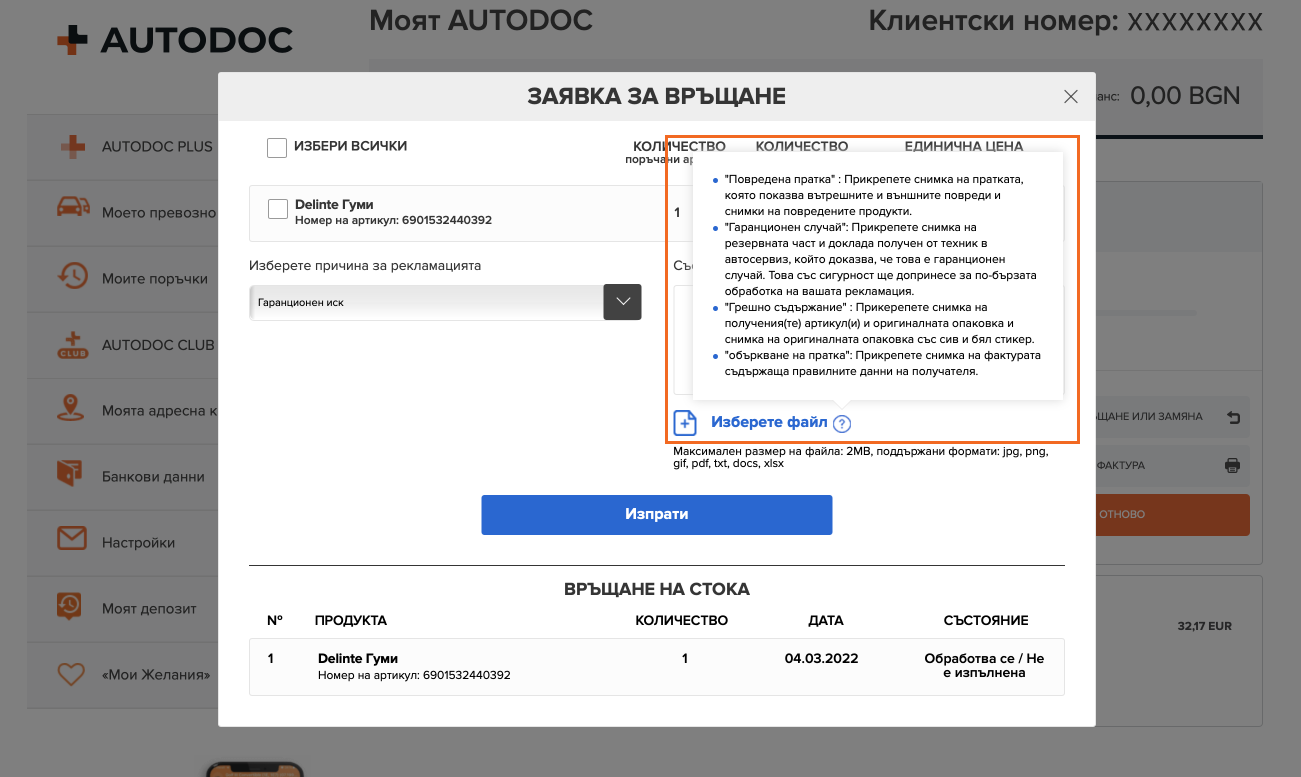Click the 'Изберете файл' link

click(769, 422)
